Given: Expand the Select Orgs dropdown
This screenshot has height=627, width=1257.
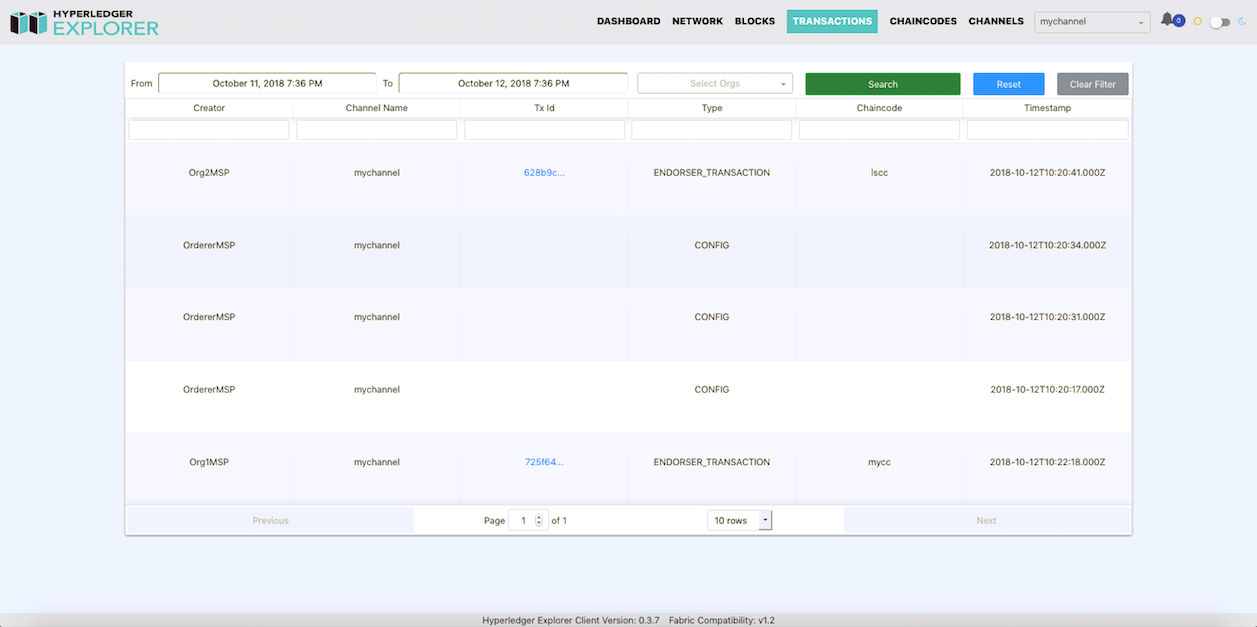Looking at the screenshot, I should 715,83.
